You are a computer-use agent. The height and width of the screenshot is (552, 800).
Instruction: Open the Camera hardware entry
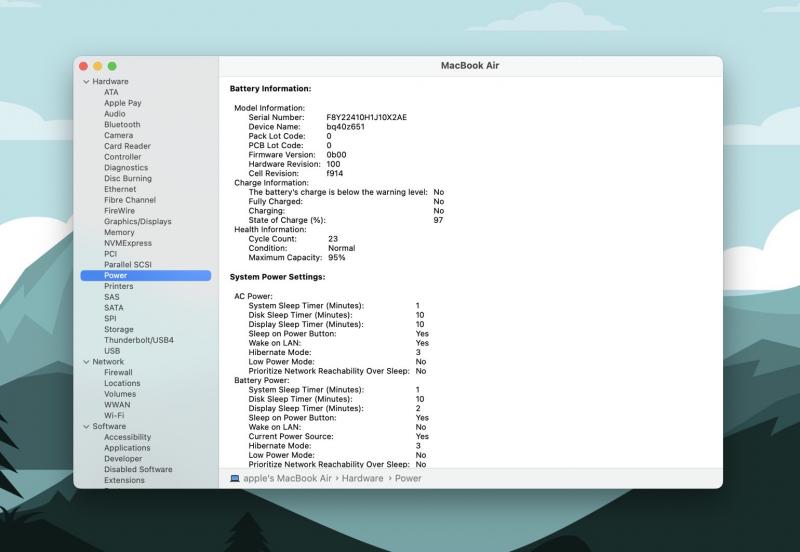click(119, 135)
